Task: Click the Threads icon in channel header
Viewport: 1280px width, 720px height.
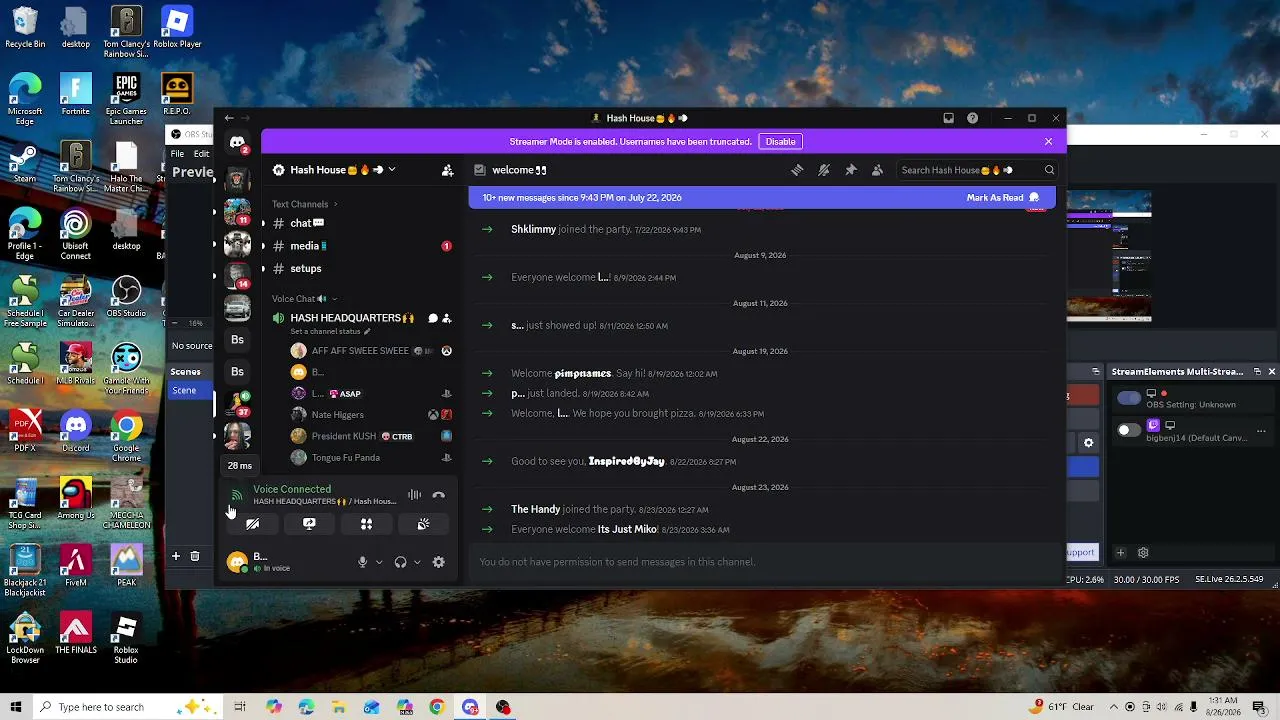Action: (x=797, y=170)
